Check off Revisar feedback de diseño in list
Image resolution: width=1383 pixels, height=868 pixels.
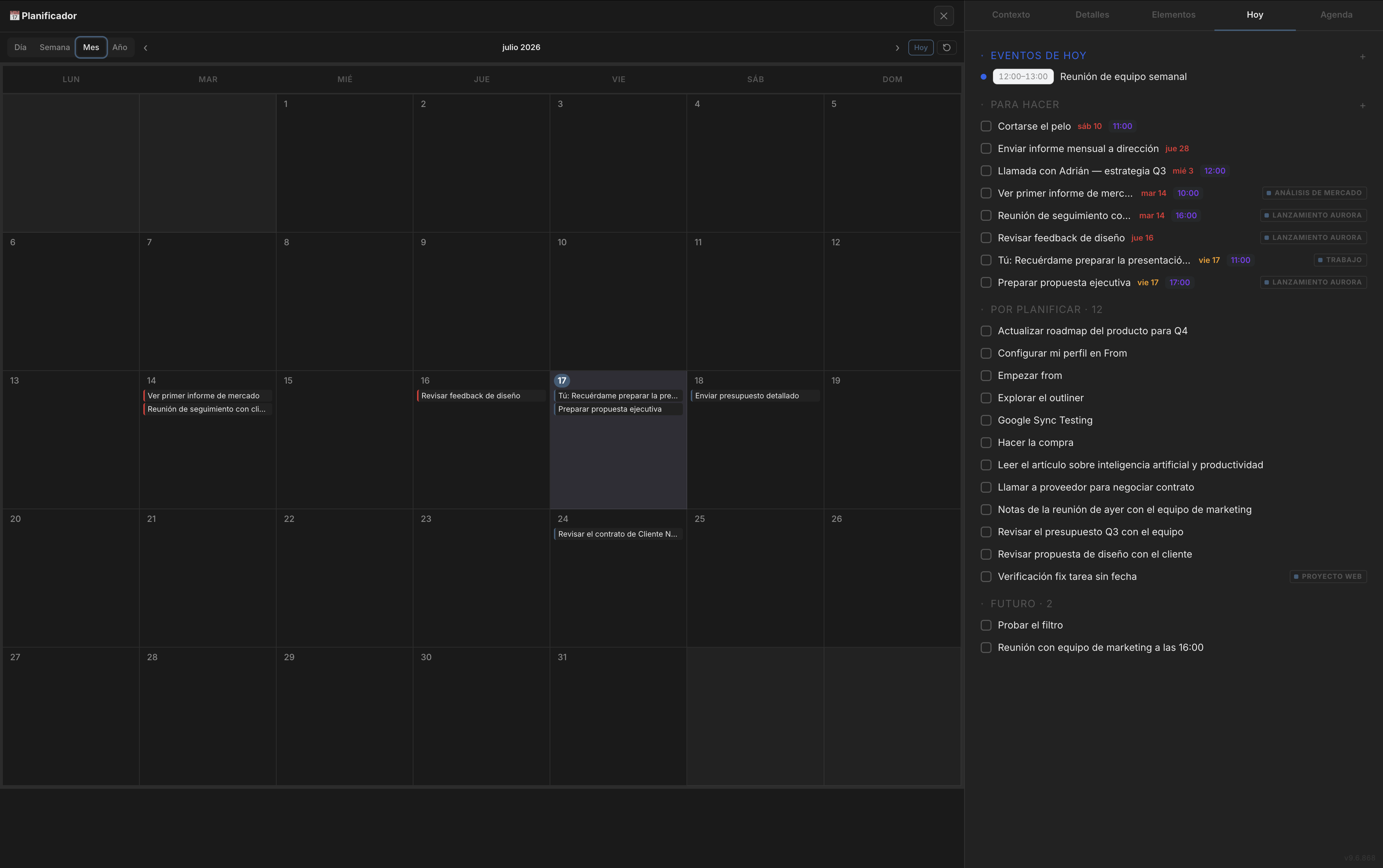[x=986, y=238]
